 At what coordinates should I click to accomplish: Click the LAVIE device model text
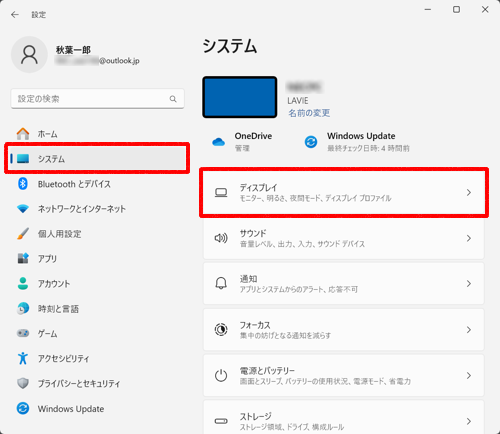[x=298, y=101]
